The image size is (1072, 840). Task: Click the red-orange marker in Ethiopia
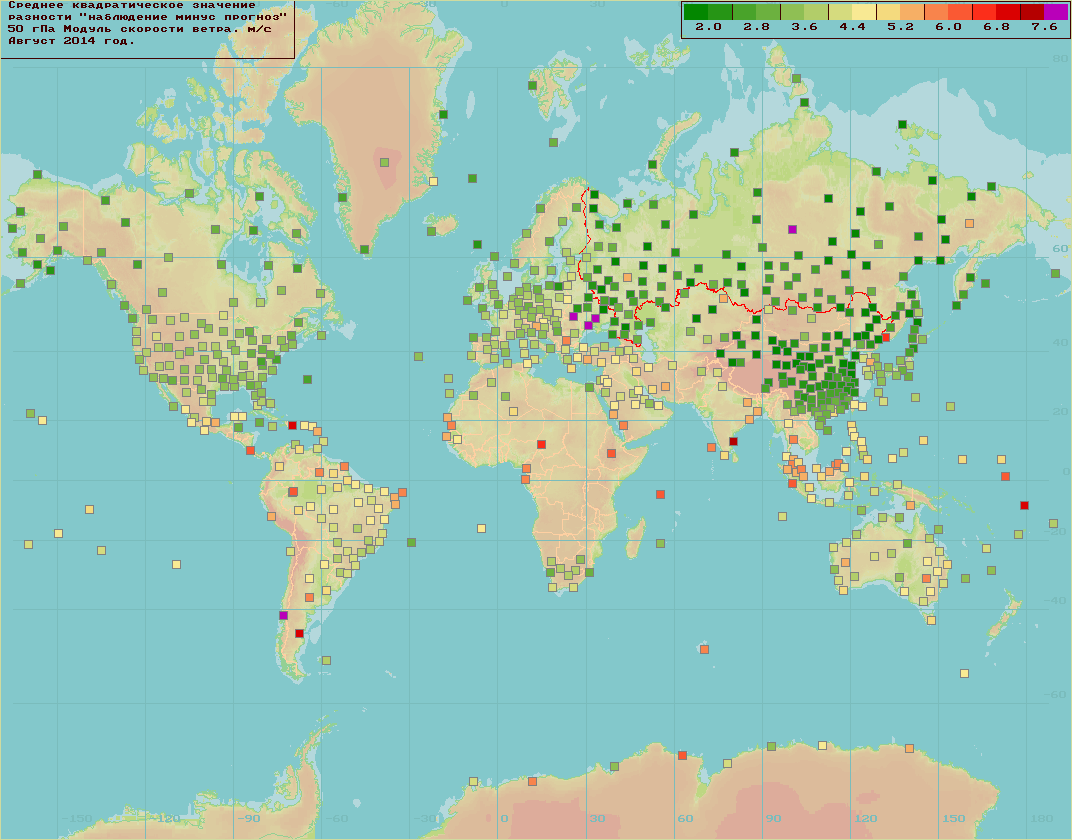[612, 453]
